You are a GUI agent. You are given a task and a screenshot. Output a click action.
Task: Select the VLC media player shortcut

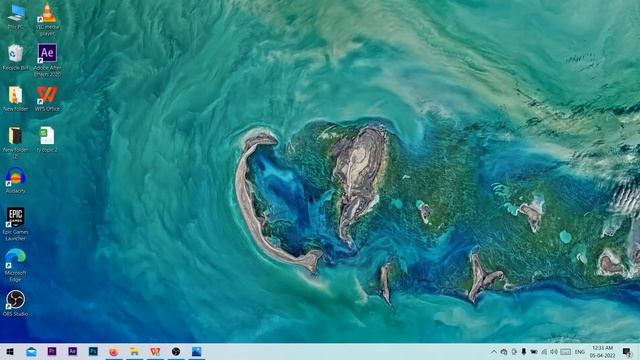coord(47,19)
